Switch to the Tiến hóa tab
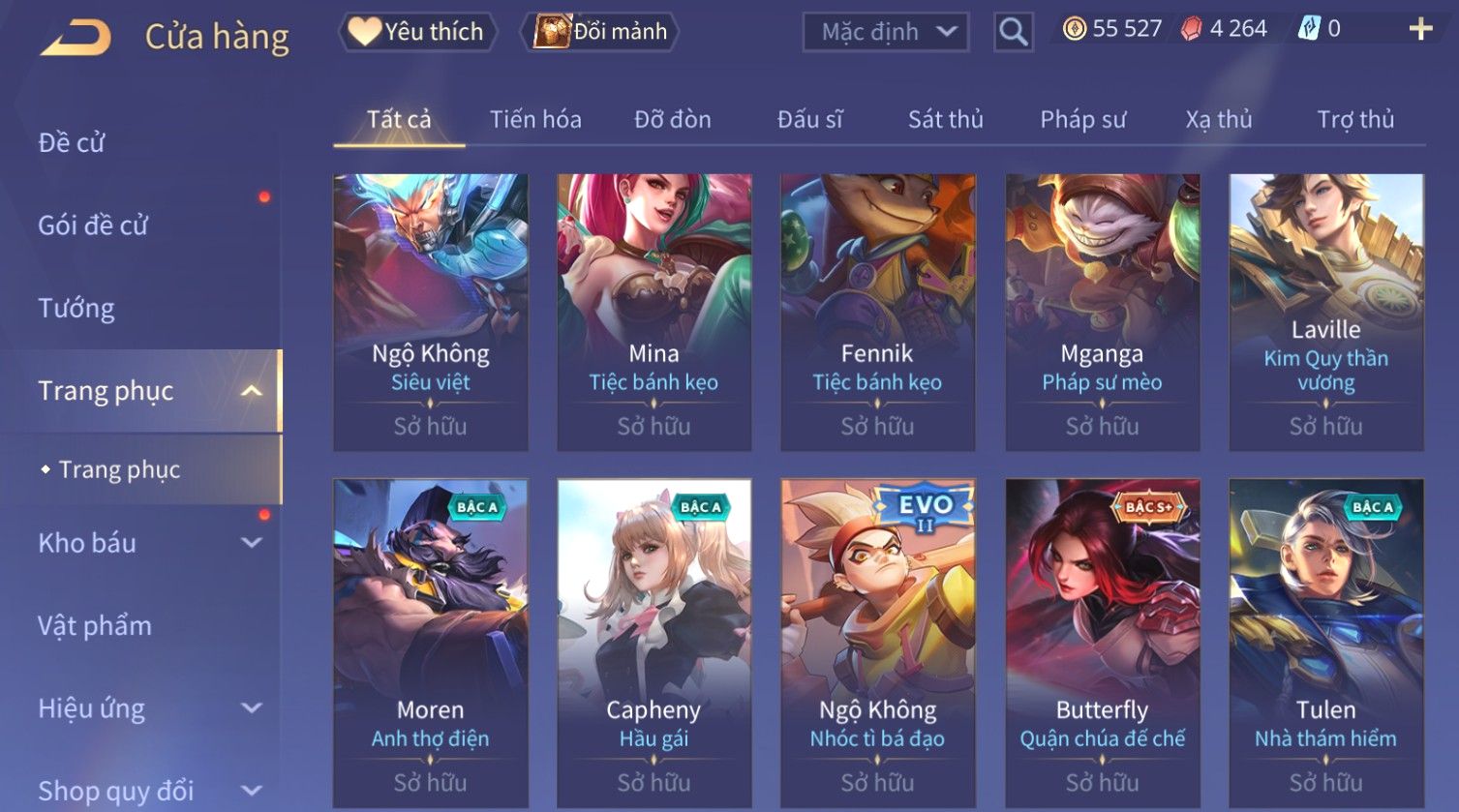The width and height of the screenshot is (1459, 812). click(x=535, y=120)
